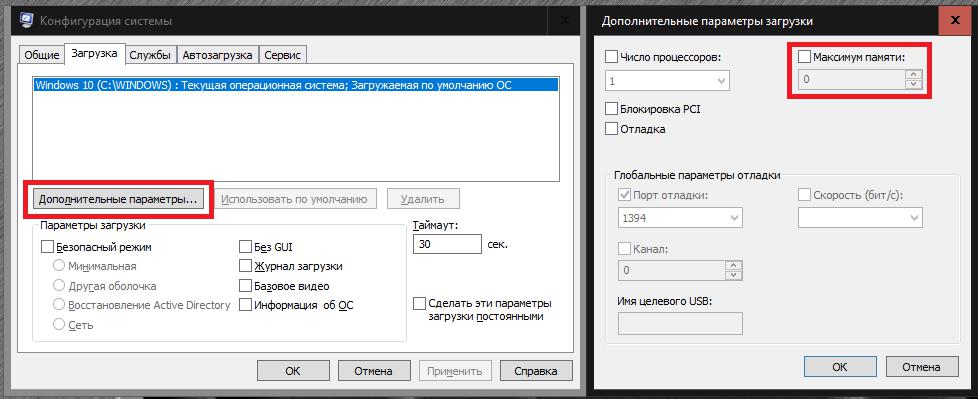978x399 pixels.
Task: Click the System Configuration title bar icon
Action: click(x=26, y=21)
